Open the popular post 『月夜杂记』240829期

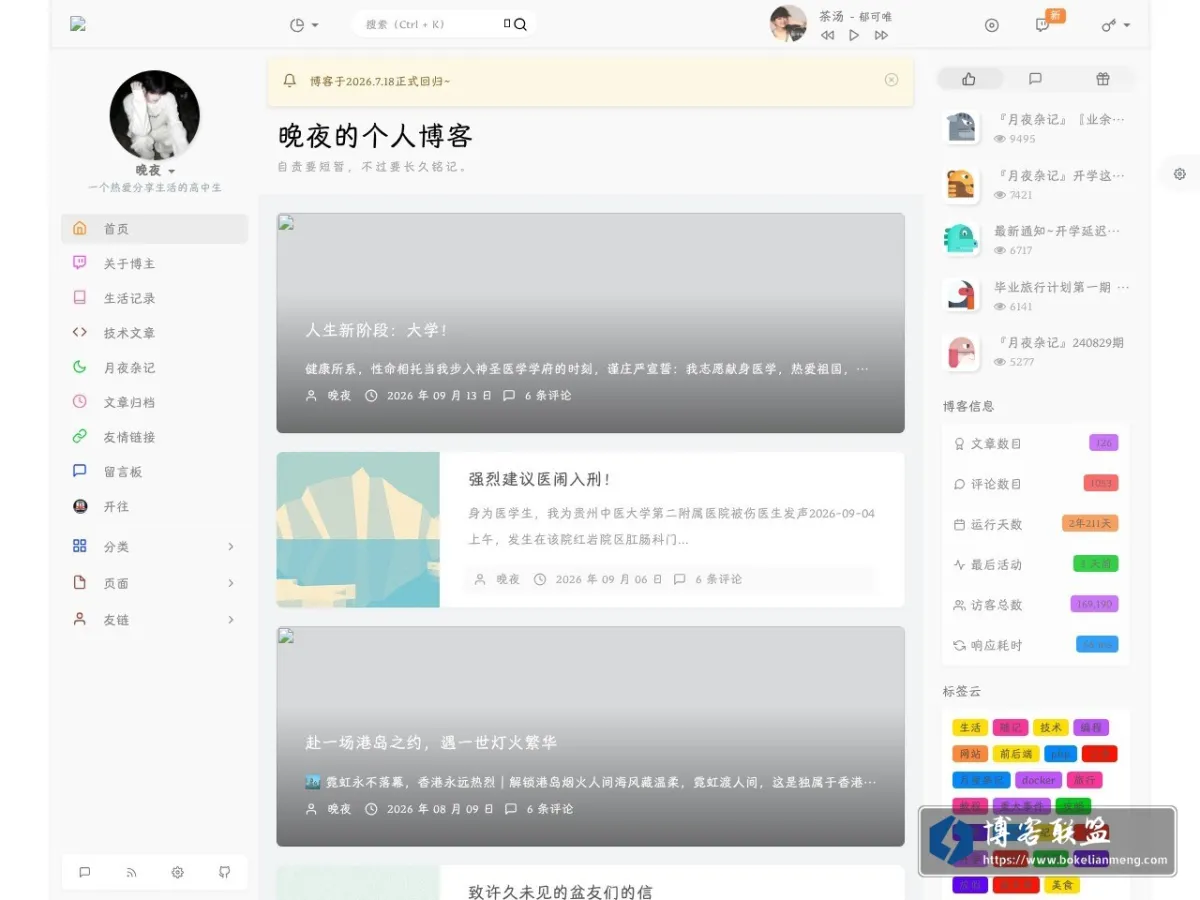point(1059,343)
